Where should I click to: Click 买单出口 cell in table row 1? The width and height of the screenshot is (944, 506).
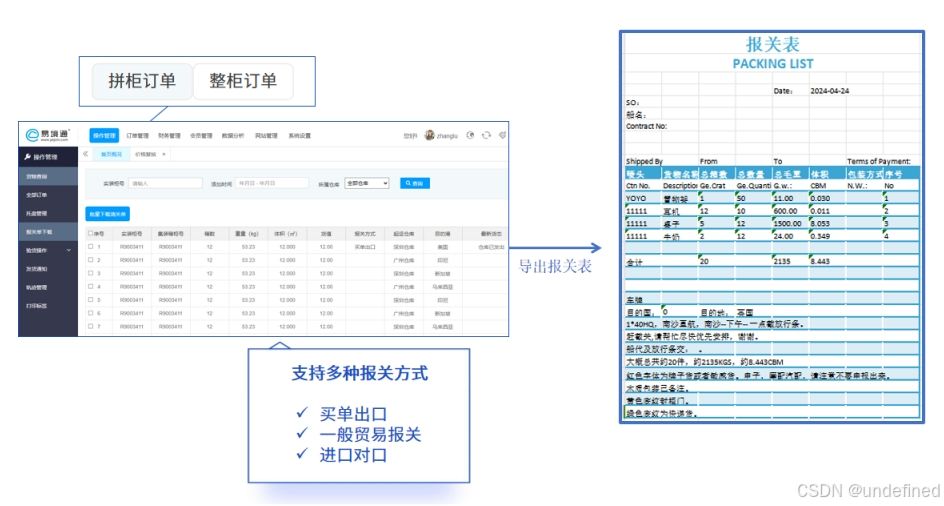365,246
